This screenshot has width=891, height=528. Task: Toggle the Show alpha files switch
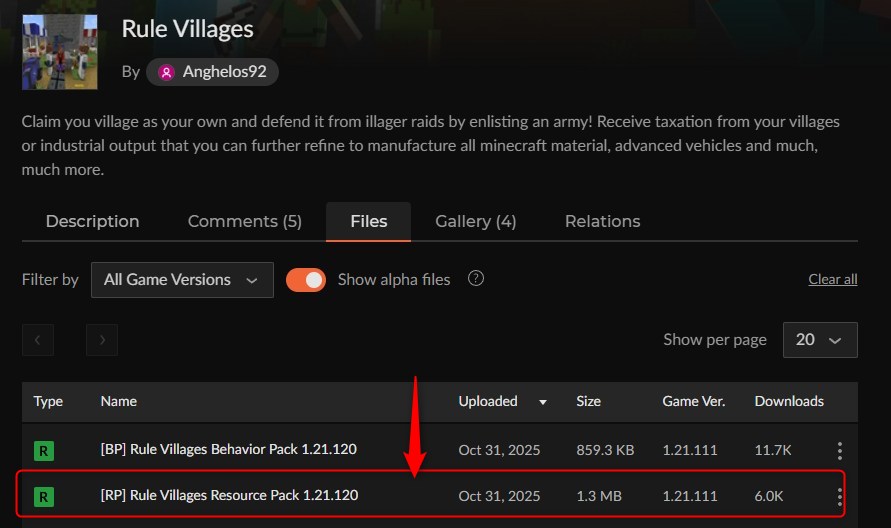click(x=306, y=280)
